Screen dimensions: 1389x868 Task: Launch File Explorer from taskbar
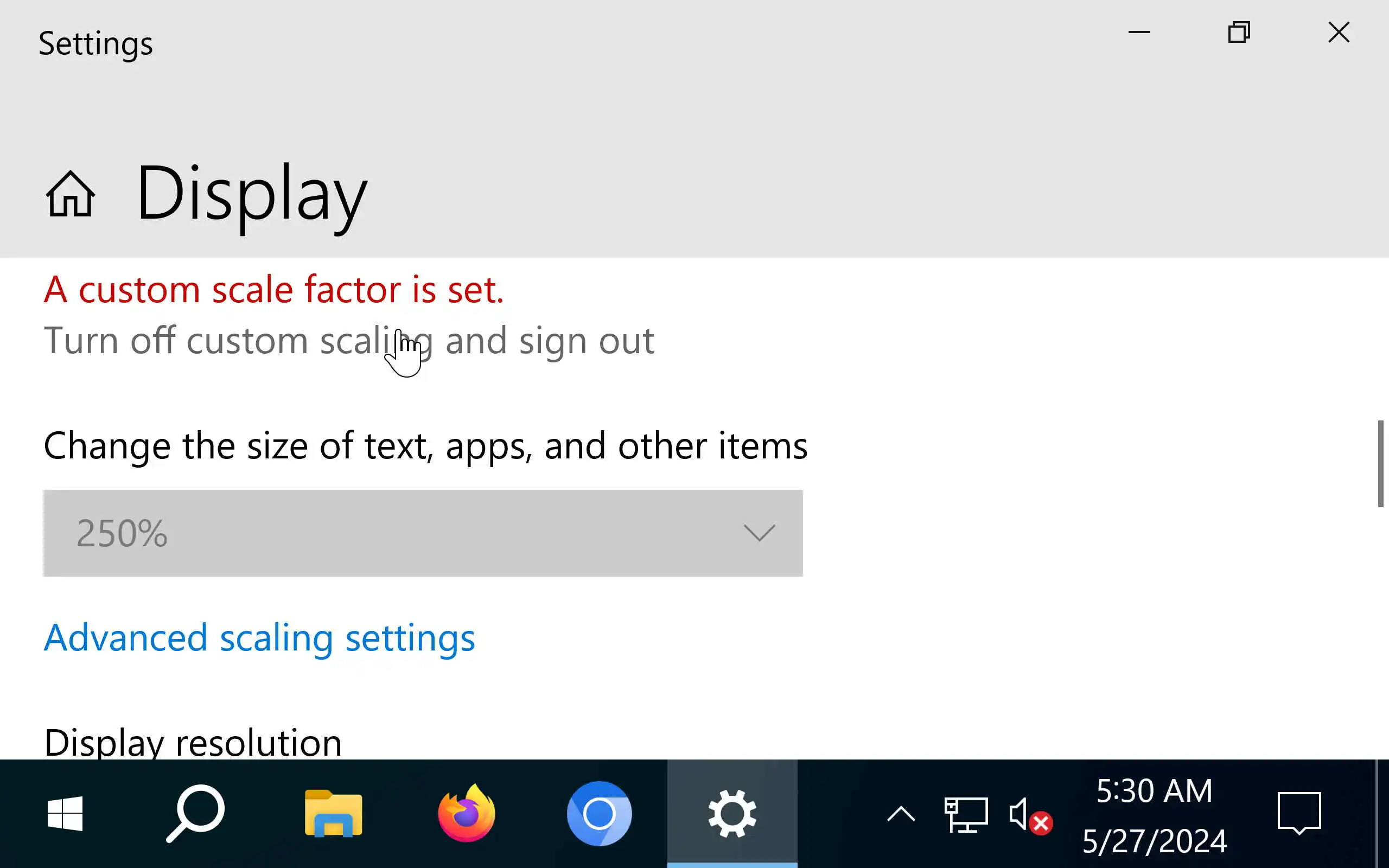pyautogui.click(x=333, y=813)
